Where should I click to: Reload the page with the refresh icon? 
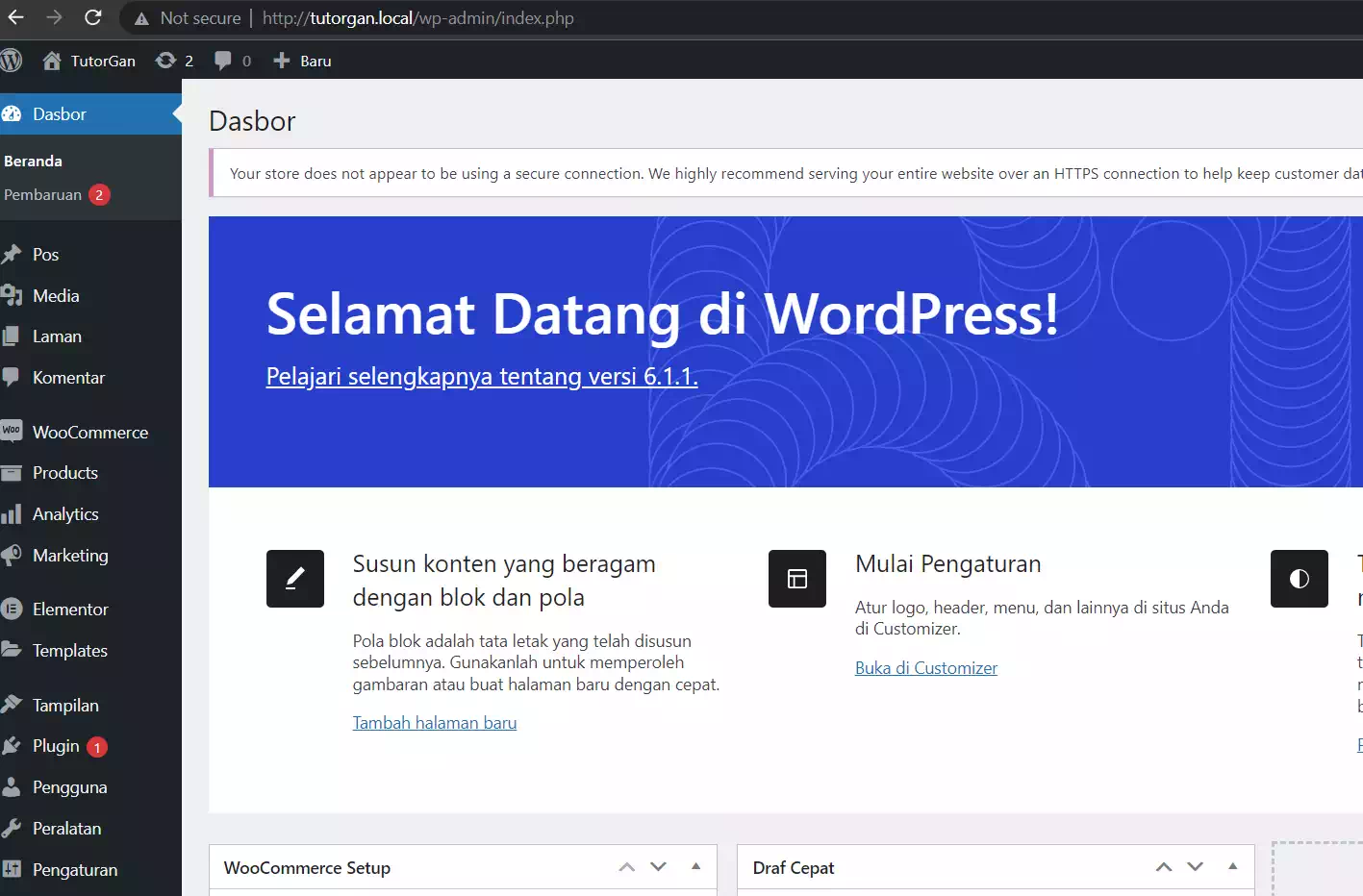click(x=93, y=17)
